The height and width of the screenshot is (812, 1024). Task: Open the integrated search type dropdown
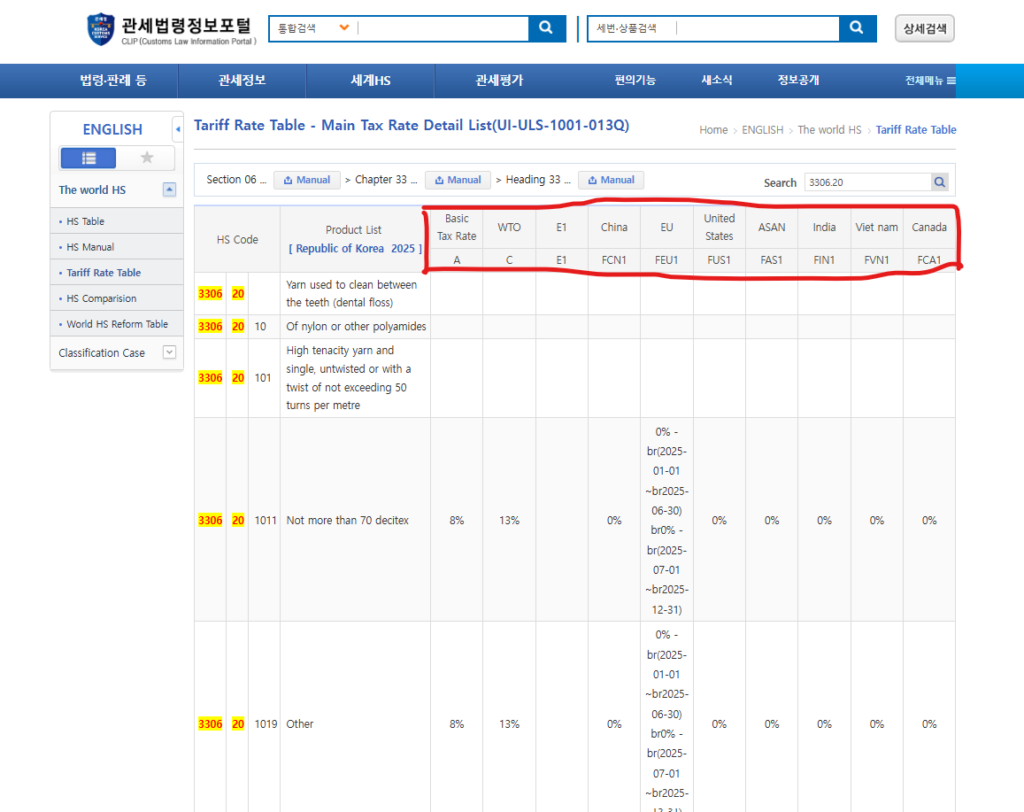click(344, 28)
